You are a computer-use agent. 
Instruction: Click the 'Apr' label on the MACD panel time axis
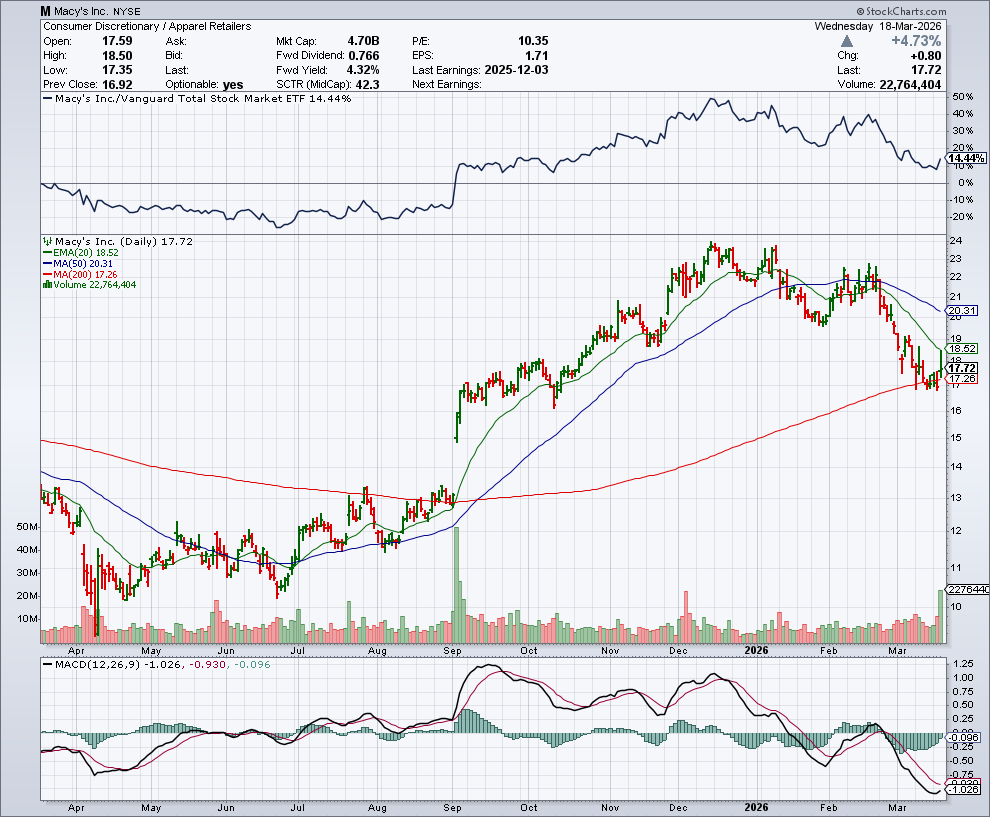[x=76, y=808]
